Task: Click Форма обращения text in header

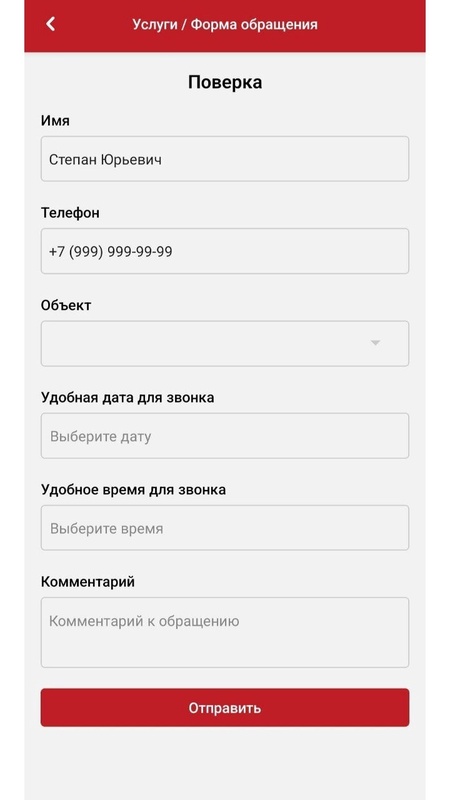Action: 254,24
